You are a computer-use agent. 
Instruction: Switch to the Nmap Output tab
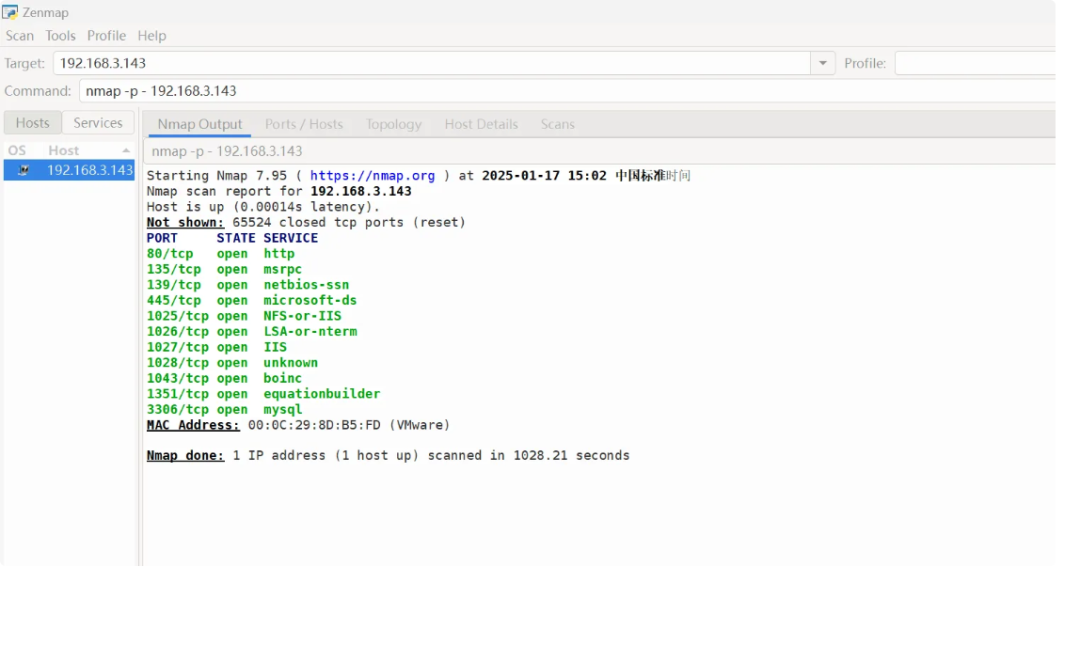(x=200, y=124)
